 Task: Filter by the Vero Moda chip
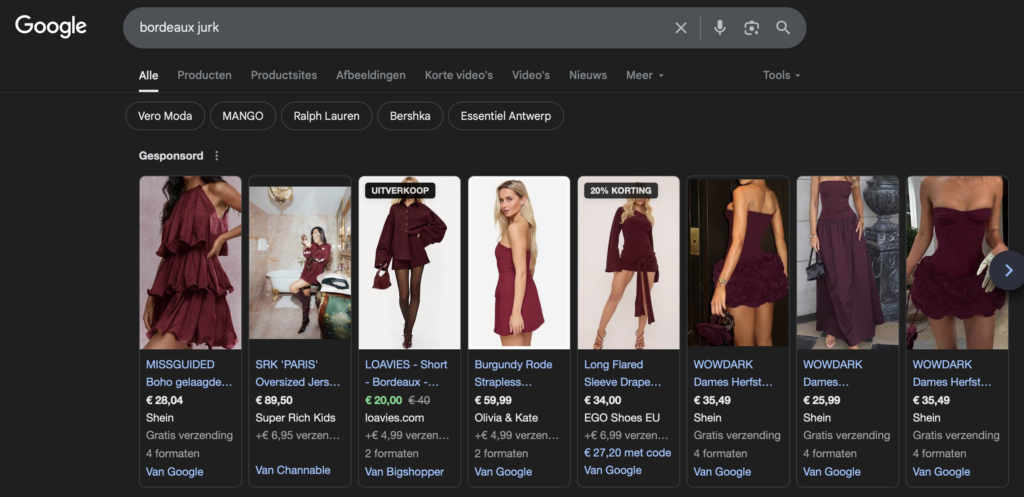coord(165,116)
